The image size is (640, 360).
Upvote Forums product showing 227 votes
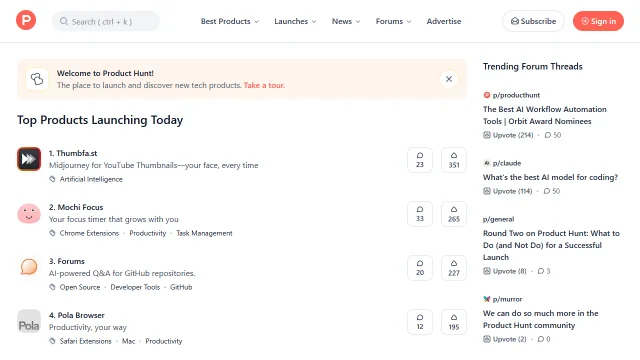(454, 268)
